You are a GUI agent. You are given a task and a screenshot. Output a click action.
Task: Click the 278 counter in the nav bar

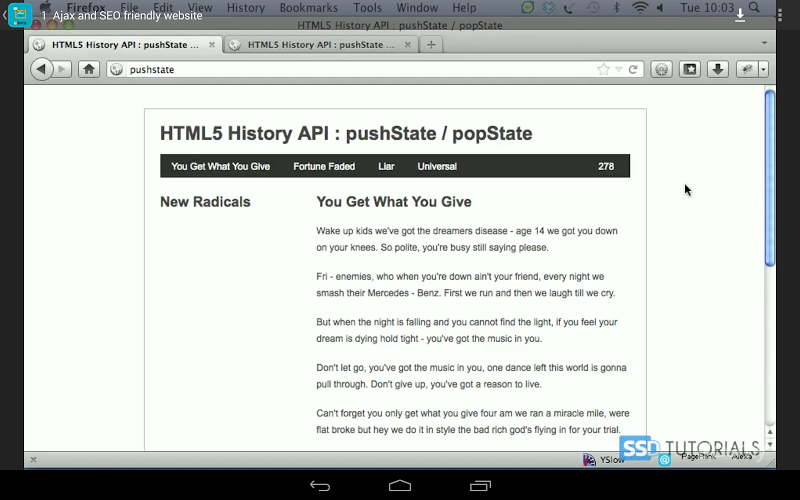click(x=606, y=166)
